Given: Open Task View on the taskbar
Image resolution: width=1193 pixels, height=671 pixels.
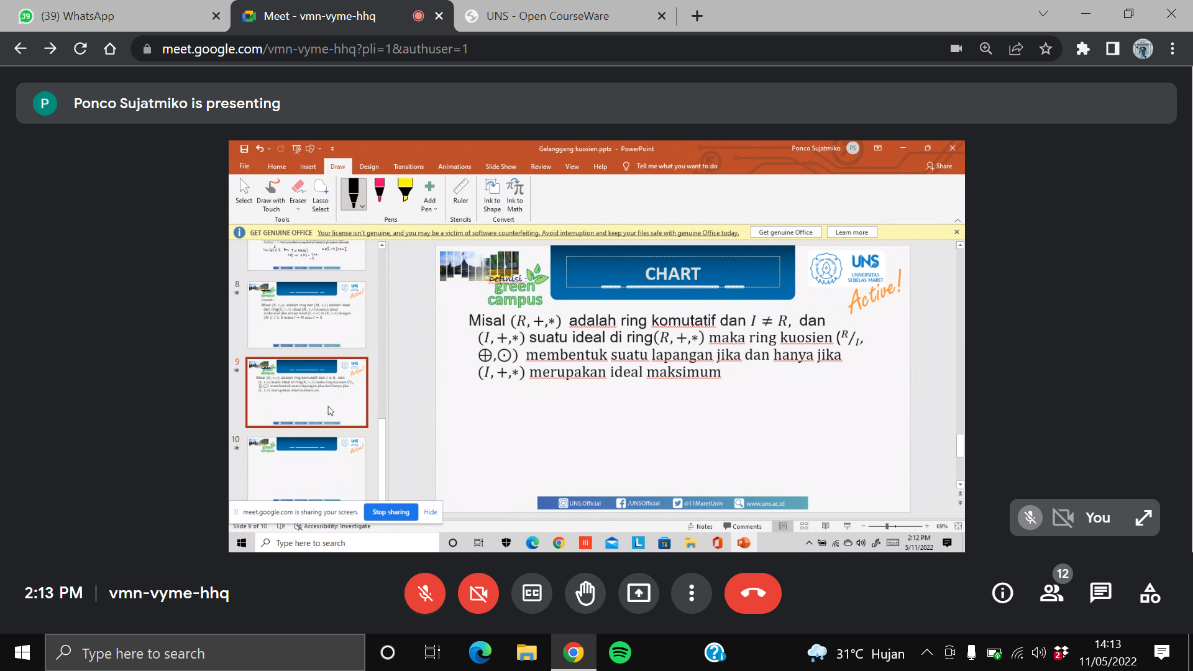Looking at the screenshot, I should click(432, 653).
